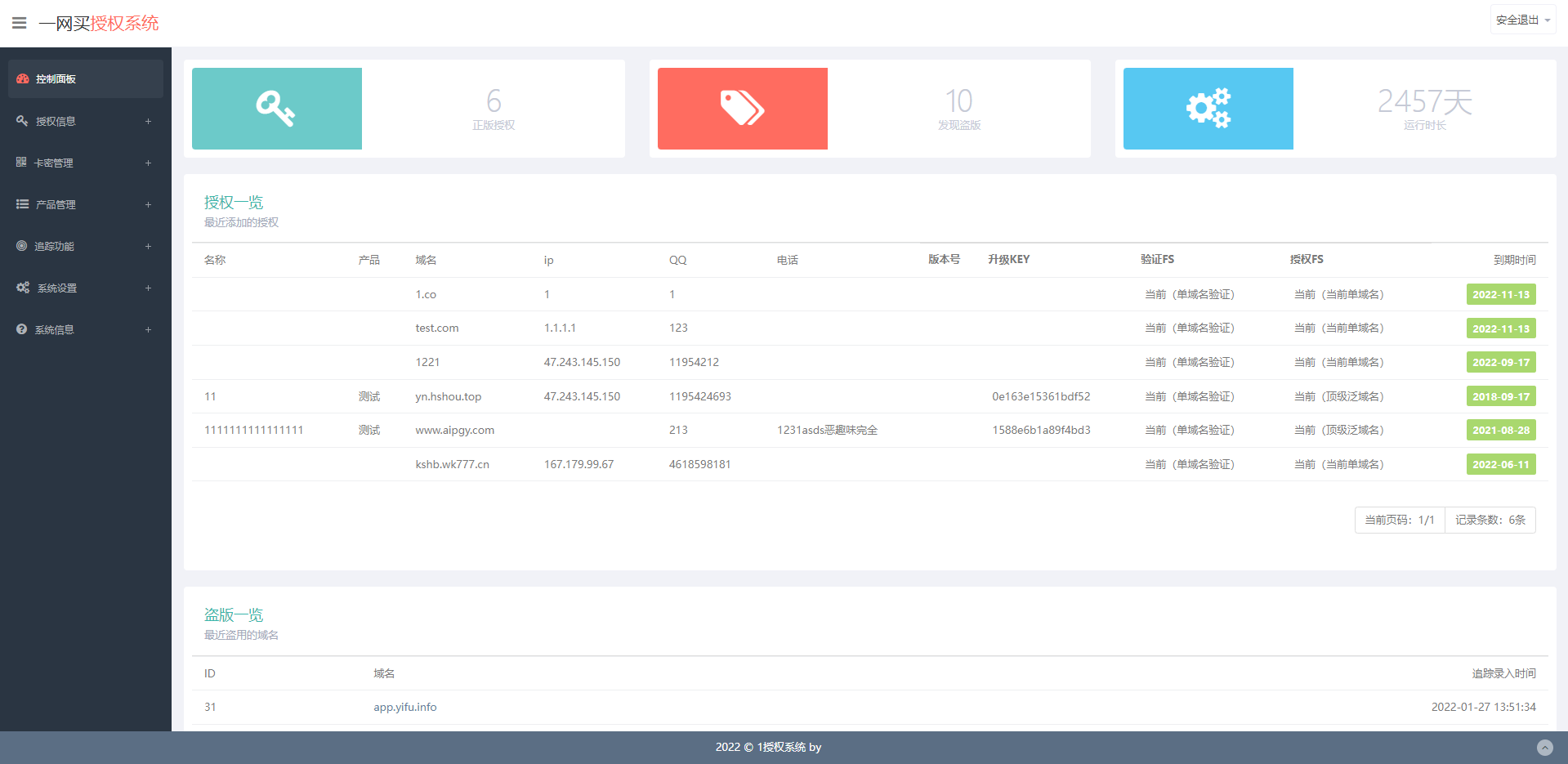Toggle the hamburger sidebar menu icon

(20, 23)
